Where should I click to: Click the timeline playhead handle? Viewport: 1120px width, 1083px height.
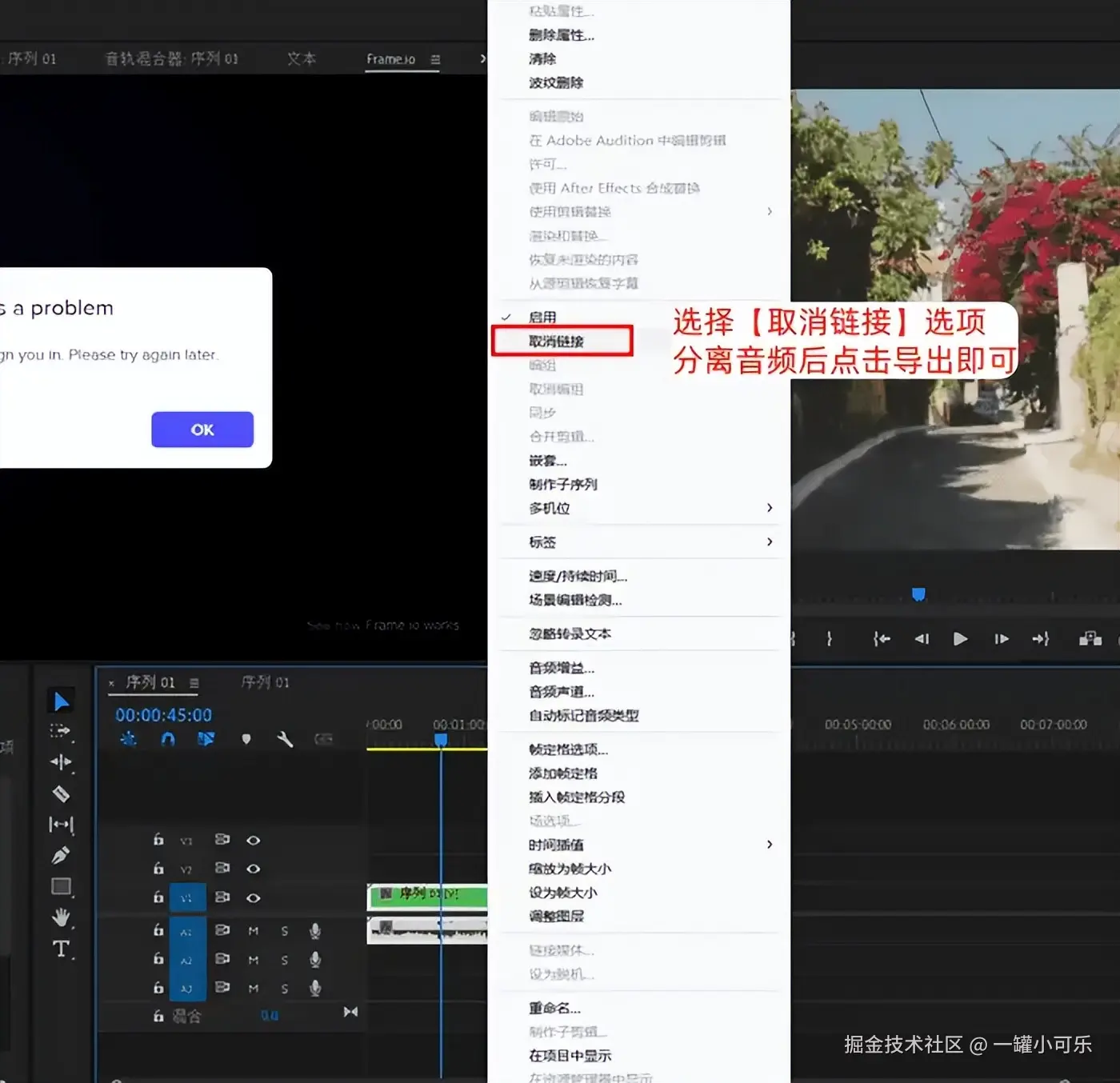click(441, 740)
